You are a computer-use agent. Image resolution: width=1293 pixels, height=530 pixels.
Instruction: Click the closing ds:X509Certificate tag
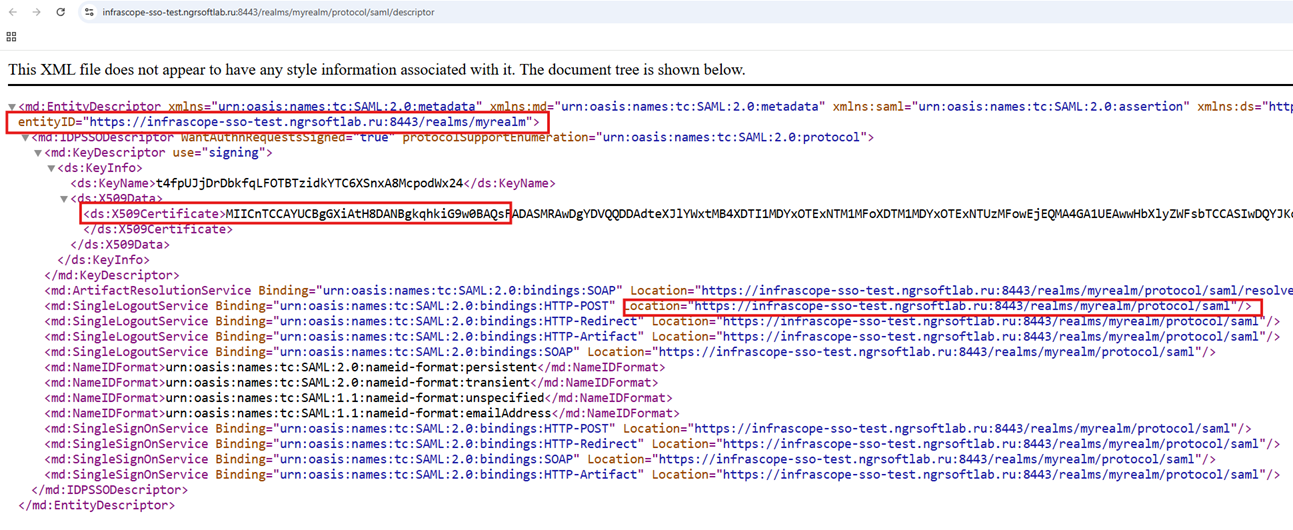157,229
